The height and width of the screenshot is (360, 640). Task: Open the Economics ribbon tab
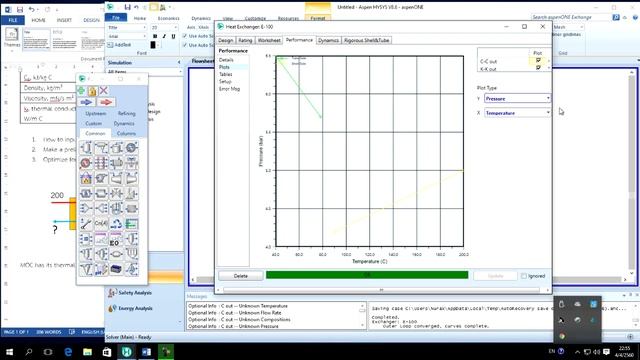[x=169, y=18]
